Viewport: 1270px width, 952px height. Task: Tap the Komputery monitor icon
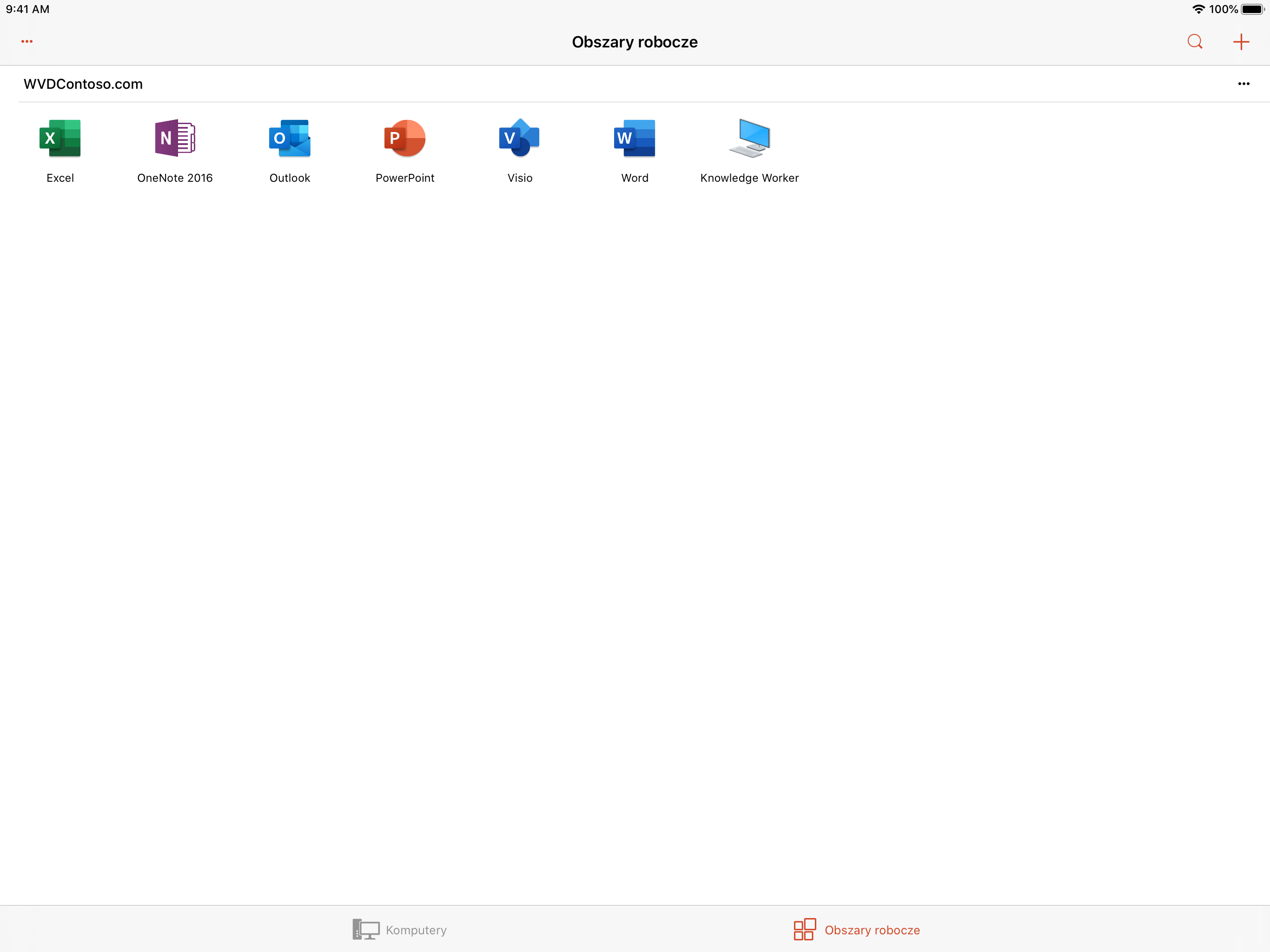pos(366,930)
